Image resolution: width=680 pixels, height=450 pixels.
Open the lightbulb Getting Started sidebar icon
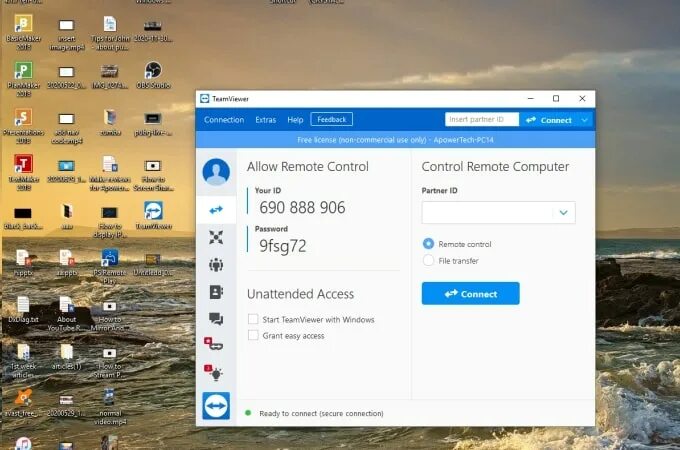(214, 372)
